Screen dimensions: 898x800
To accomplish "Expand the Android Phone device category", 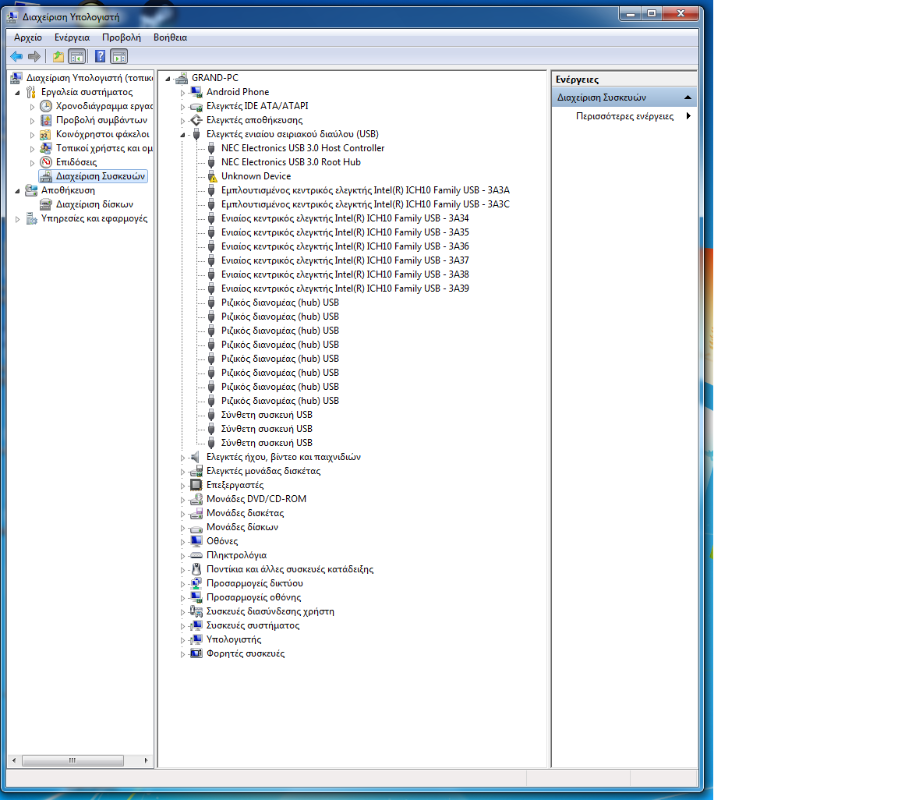I will tap(183, 92).
